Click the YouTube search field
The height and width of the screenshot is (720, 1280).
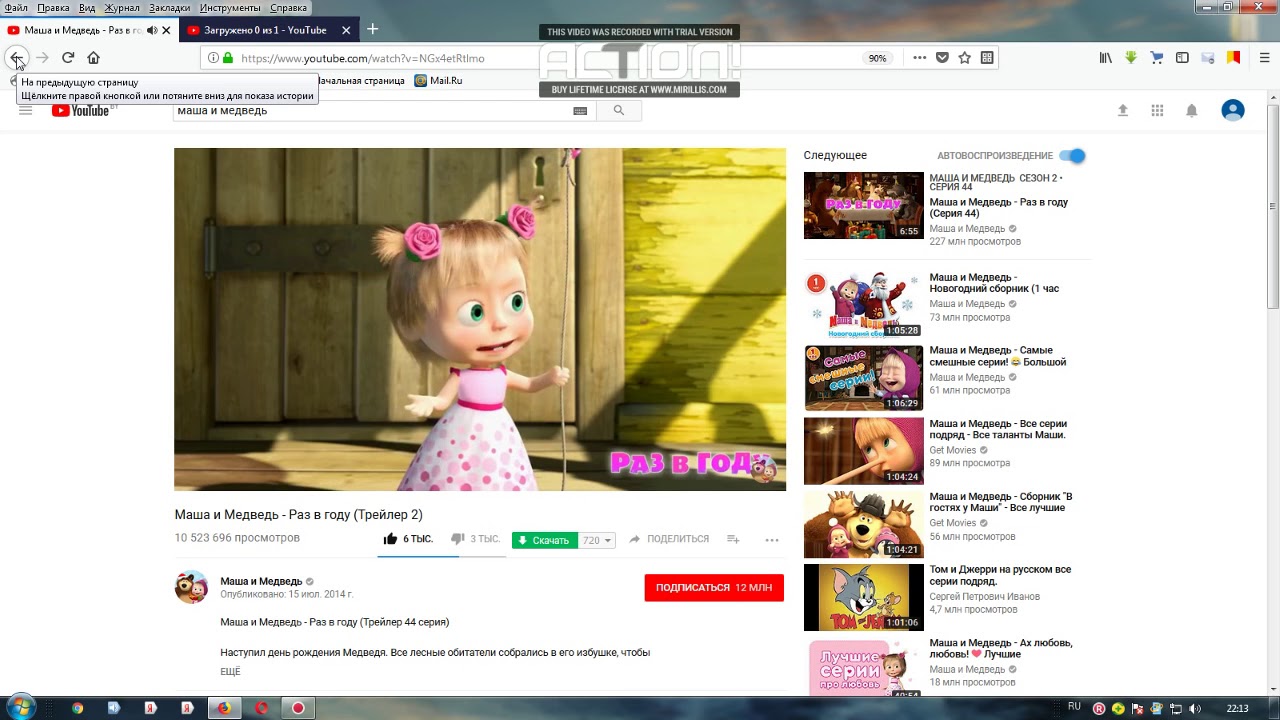(x=370, y=110)
